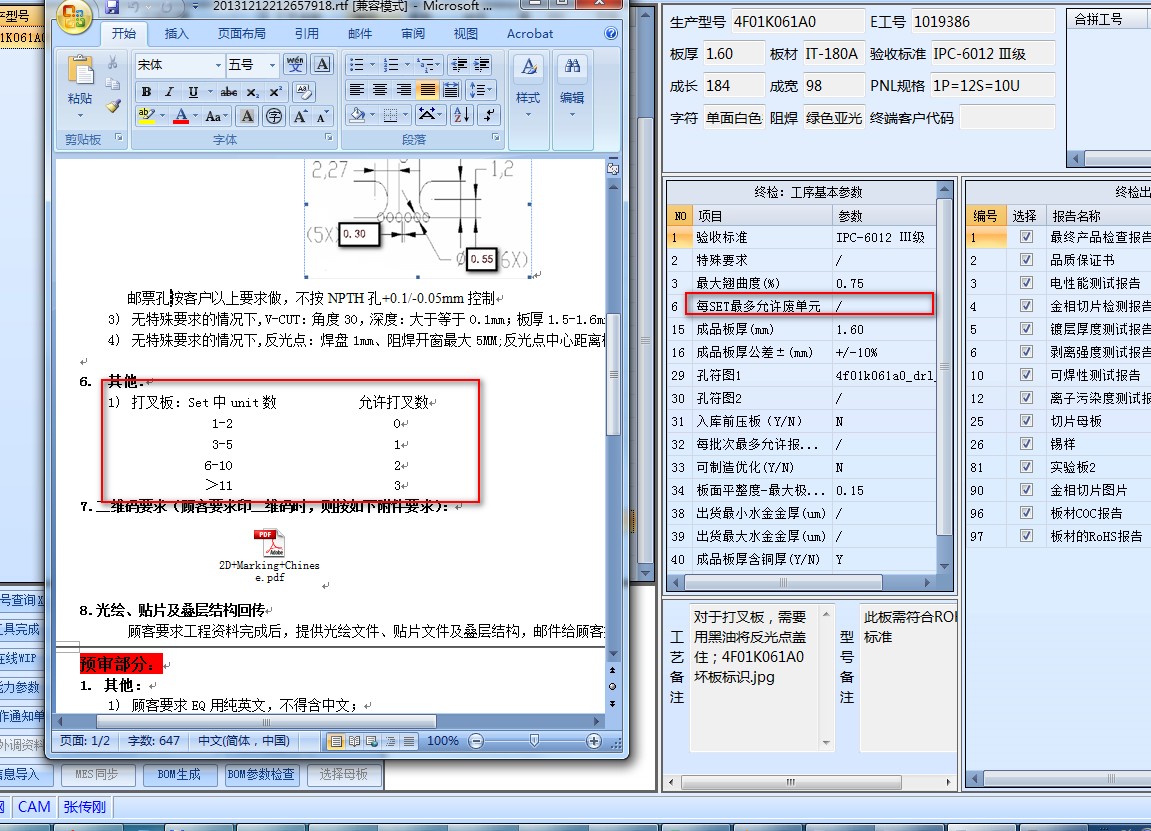1151x831 pixels.
Task: Open the bullet list style dropdown arrow
Action: (x=372, y=65)
